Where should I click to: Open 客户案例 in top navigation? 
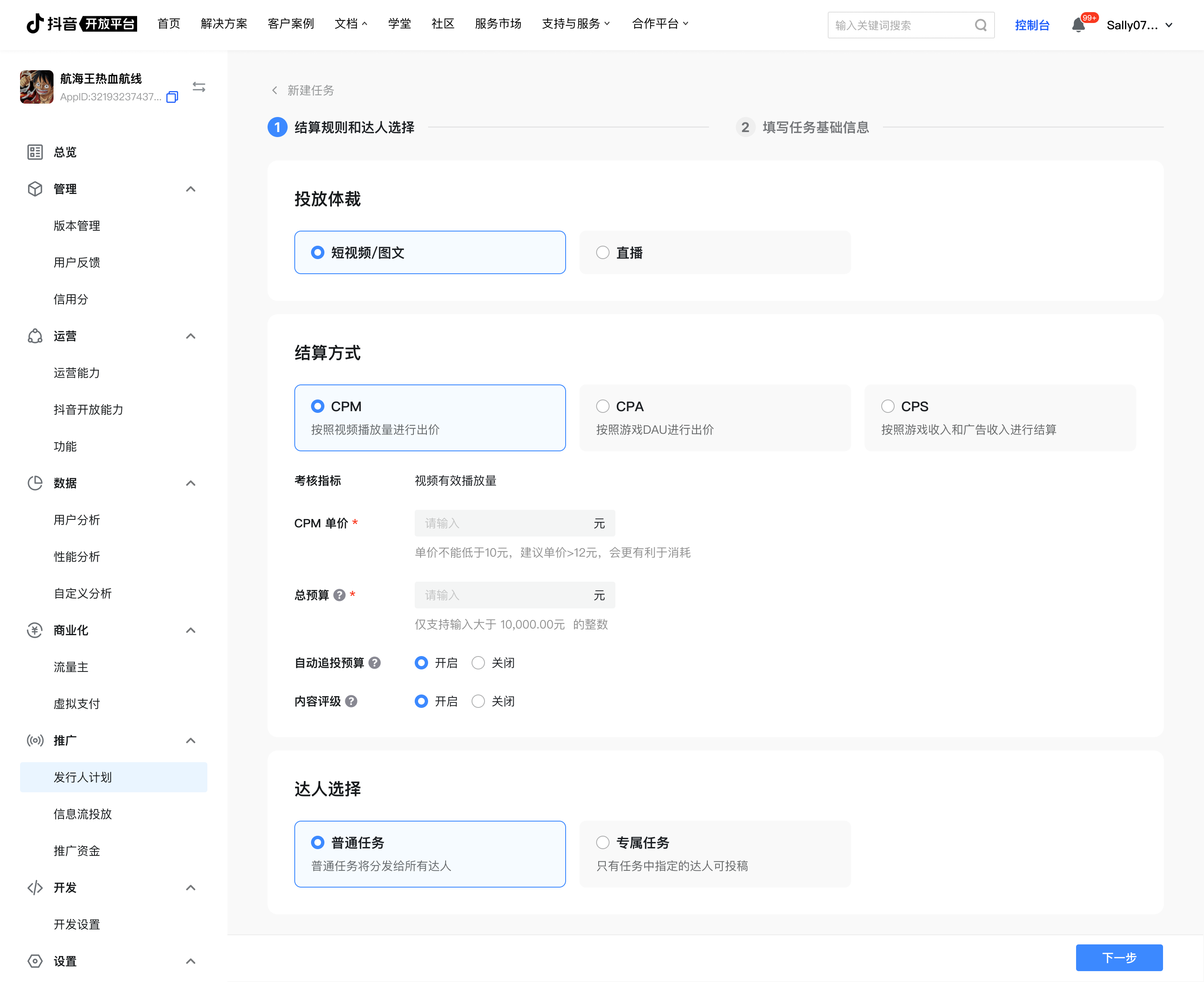point(291,24)
